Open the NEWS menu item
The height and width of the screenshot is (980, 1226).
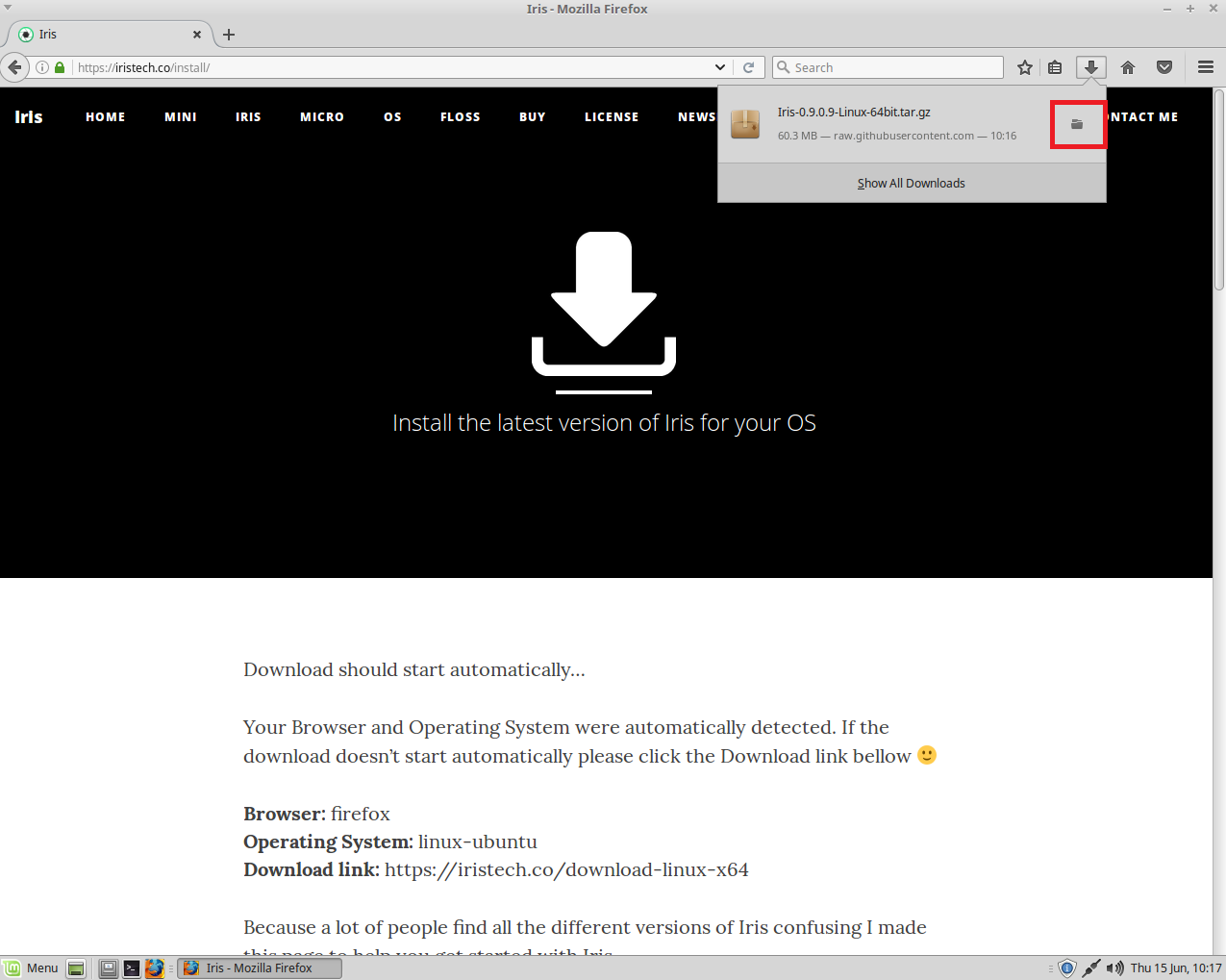click(x=696, y=116)
